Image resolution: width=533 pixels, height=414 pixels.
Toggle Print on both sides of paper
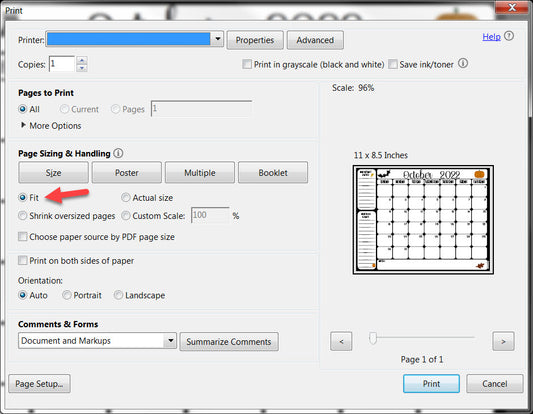pos(22,260)
